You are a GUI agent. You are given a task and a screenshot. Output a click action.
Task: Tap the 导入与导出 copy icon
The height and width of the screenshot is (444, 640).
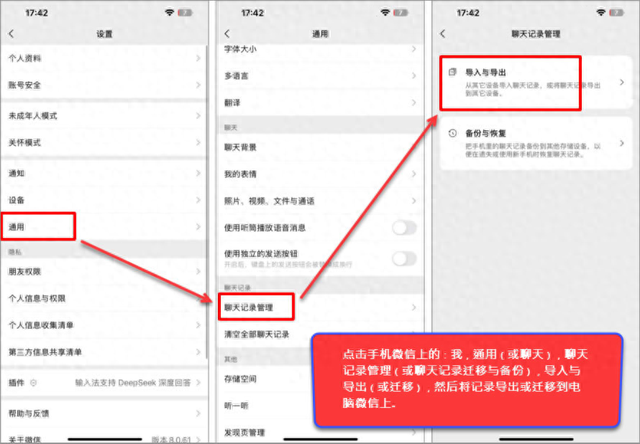coord(452,72)
